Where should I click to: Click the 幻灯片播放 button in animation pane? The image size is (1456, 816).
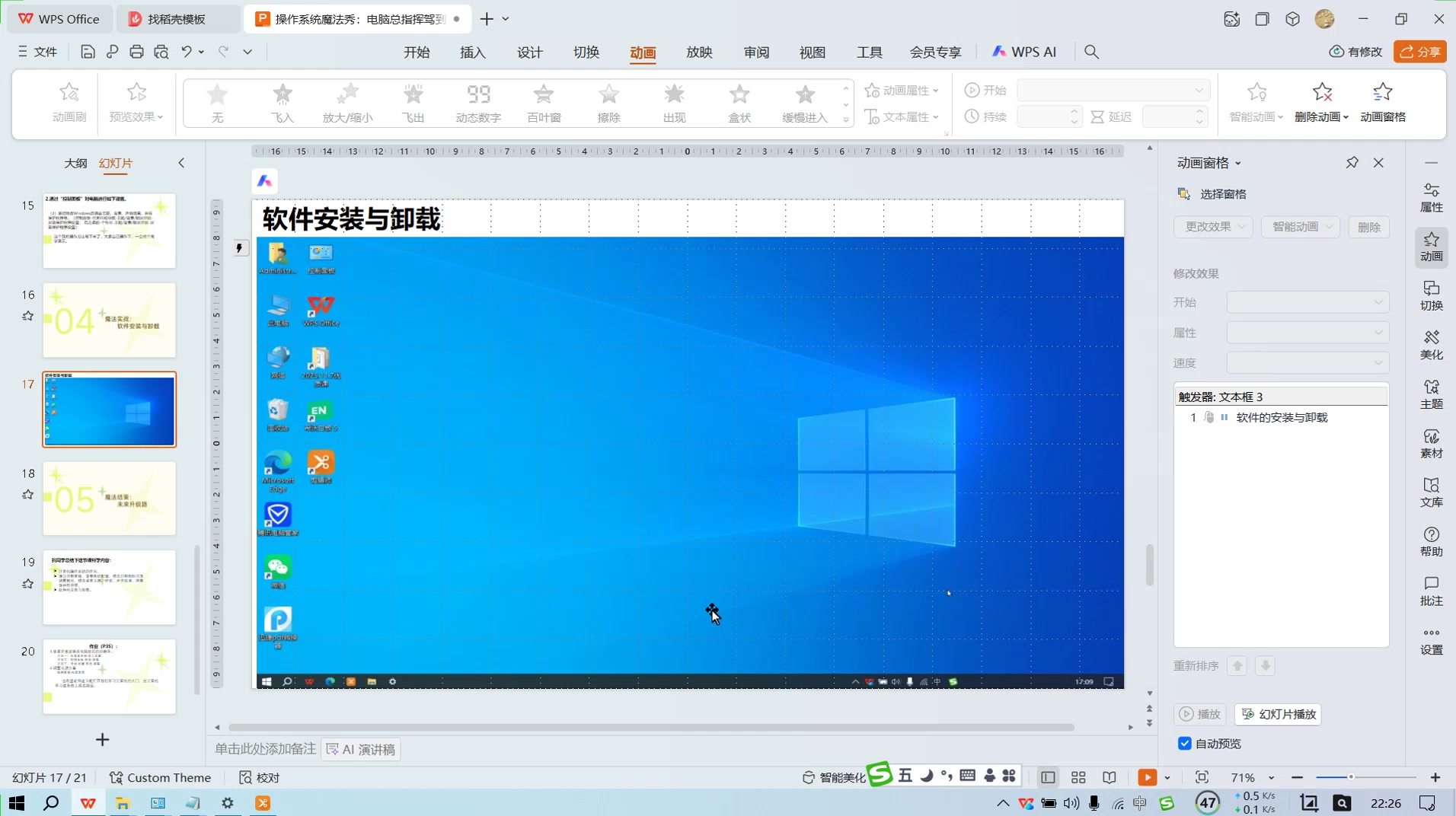[x=1278, y=714]
